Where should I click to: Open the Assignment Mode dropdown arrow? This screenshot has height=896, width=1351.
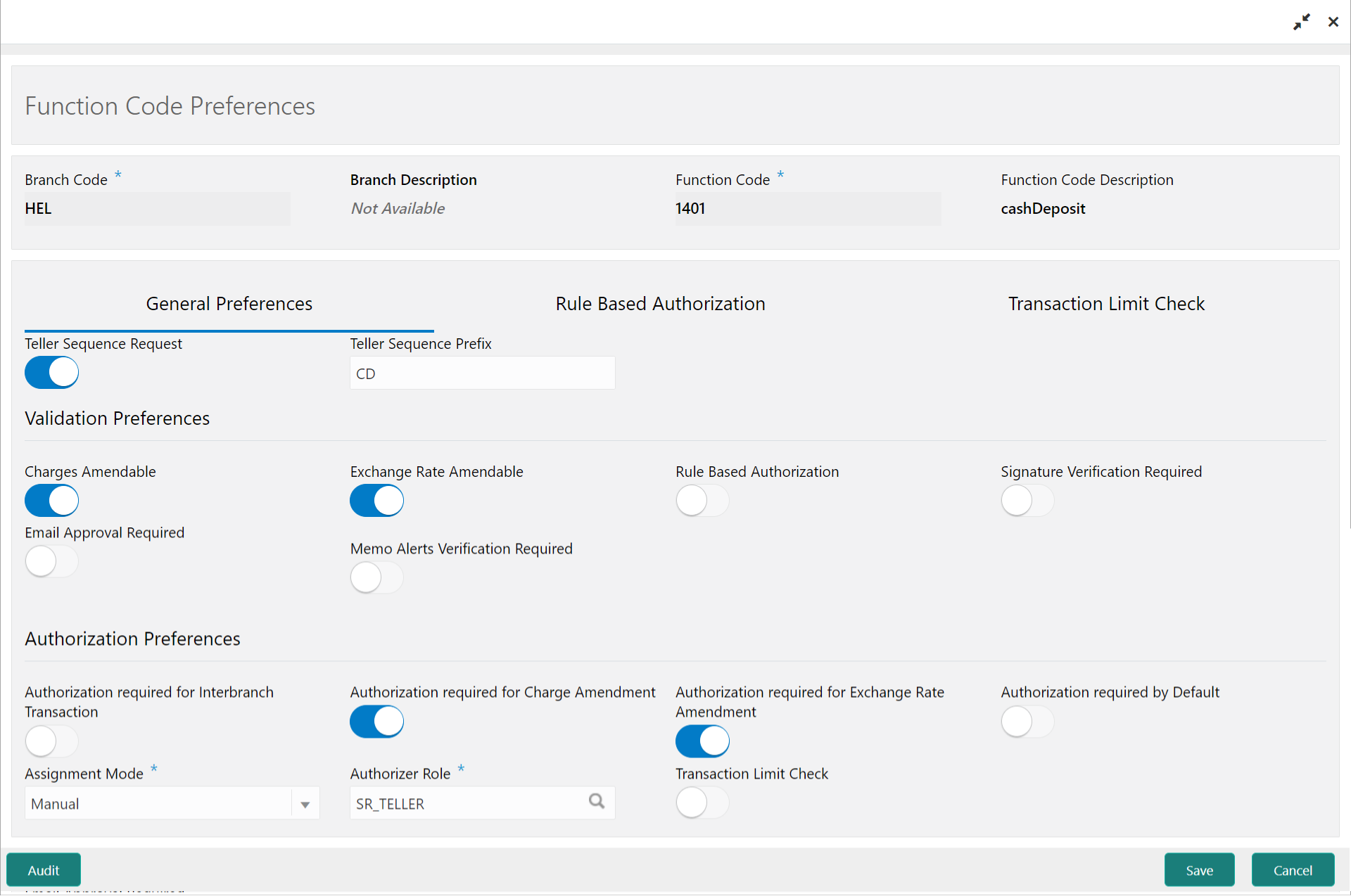305,804
